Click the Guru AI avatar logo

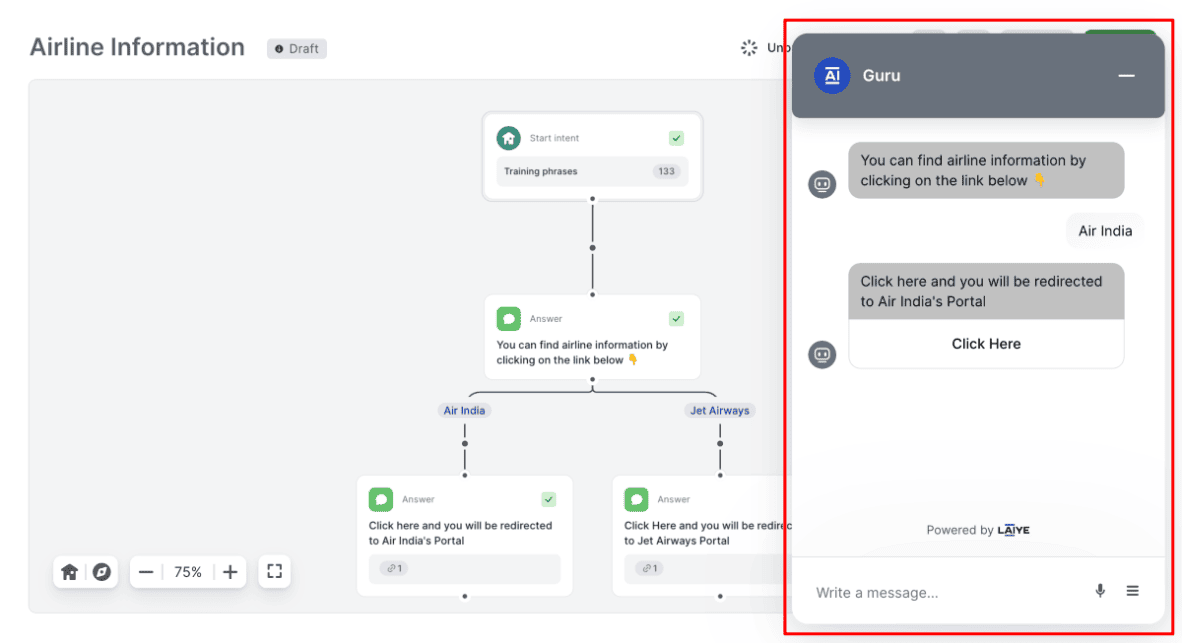point(832,76)
